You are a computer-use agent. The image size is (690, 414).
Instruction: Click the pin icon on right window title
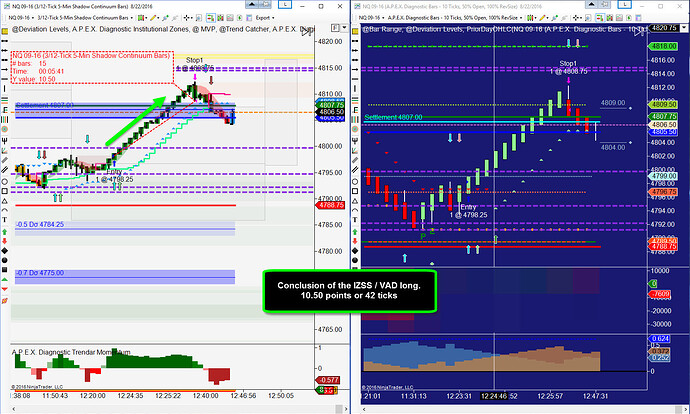(605, 4)
